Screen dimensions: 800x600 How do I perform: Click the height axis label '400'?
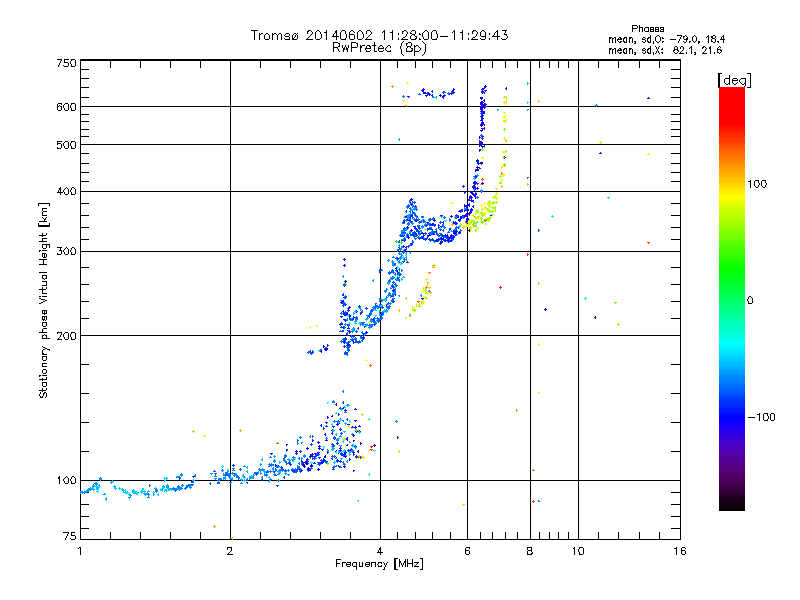point(66,191)
